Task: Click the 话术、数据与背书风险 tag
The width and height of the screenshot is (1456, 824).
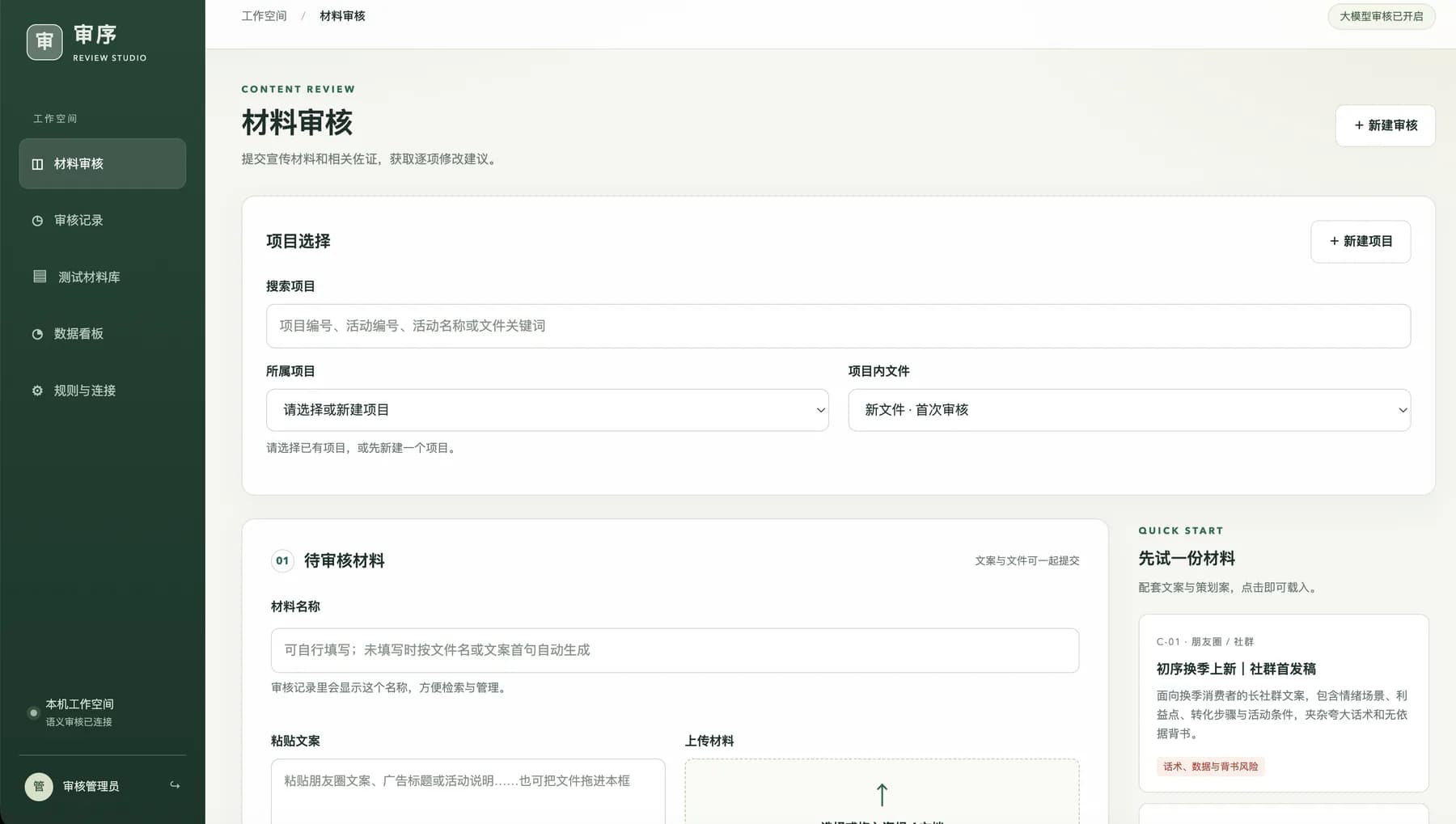Action: point(1211,767)
